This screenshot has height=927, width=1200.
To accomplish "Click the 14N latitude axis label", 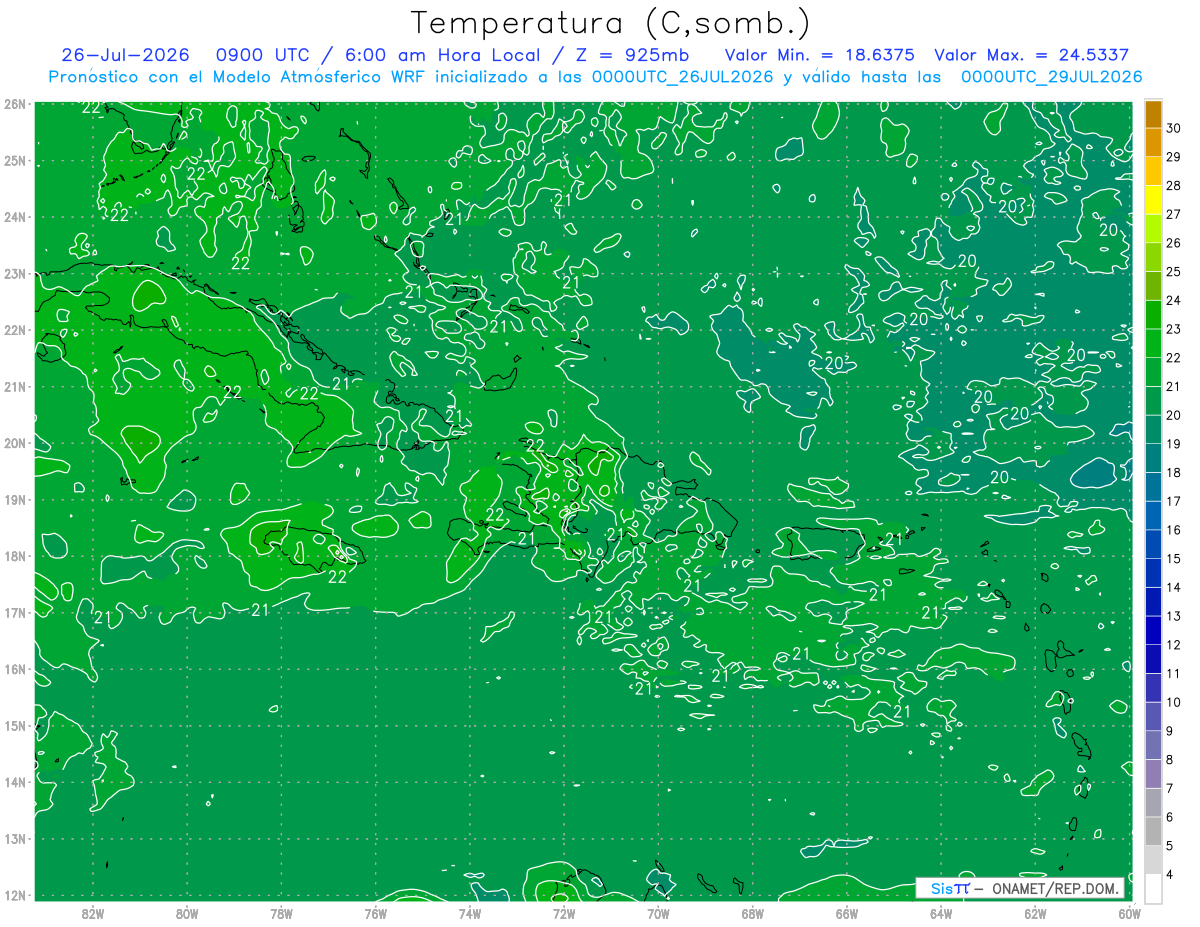I will (x=14, y=782).
